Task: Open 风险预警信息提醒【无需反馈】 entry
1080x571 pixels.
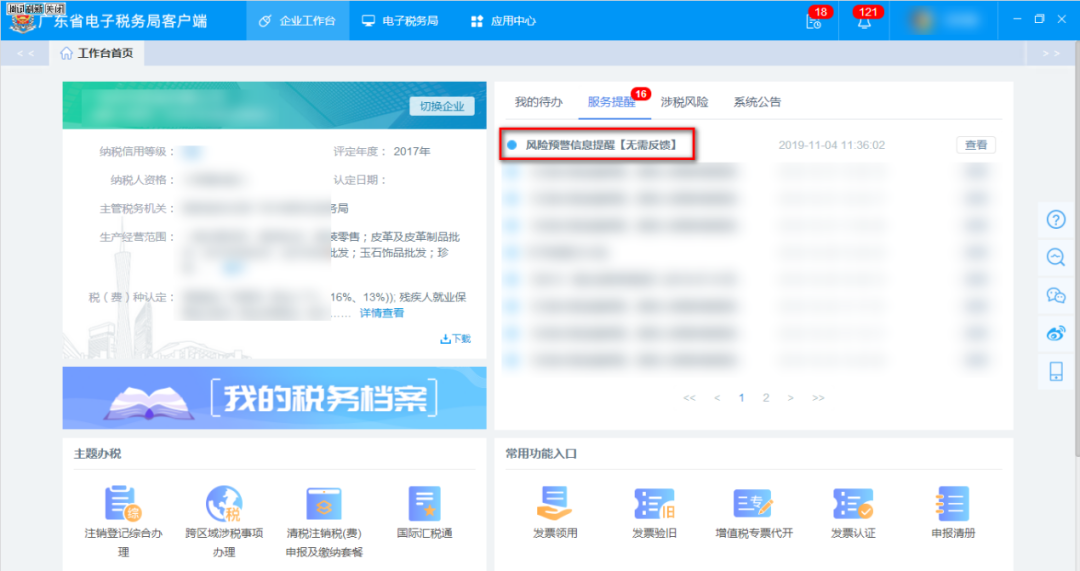Action: point(601,145)
